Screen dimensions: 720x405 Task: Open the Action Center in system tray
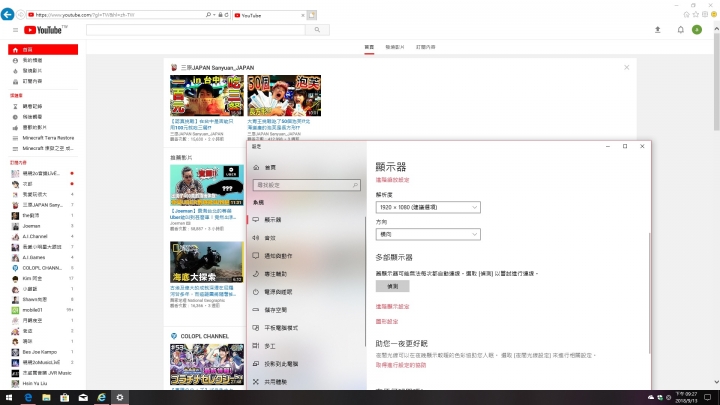[x=708, y=398]
